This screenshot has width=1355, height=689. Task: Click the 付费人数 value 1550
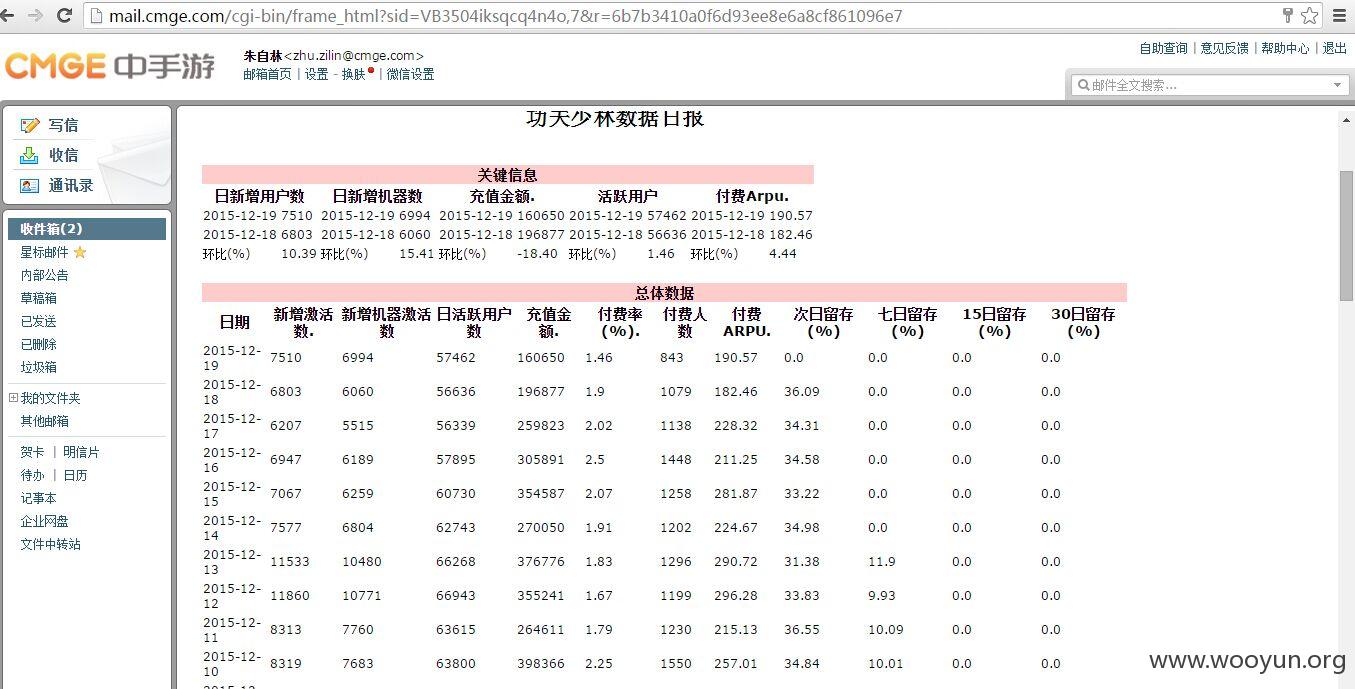(x=676, y=663)
